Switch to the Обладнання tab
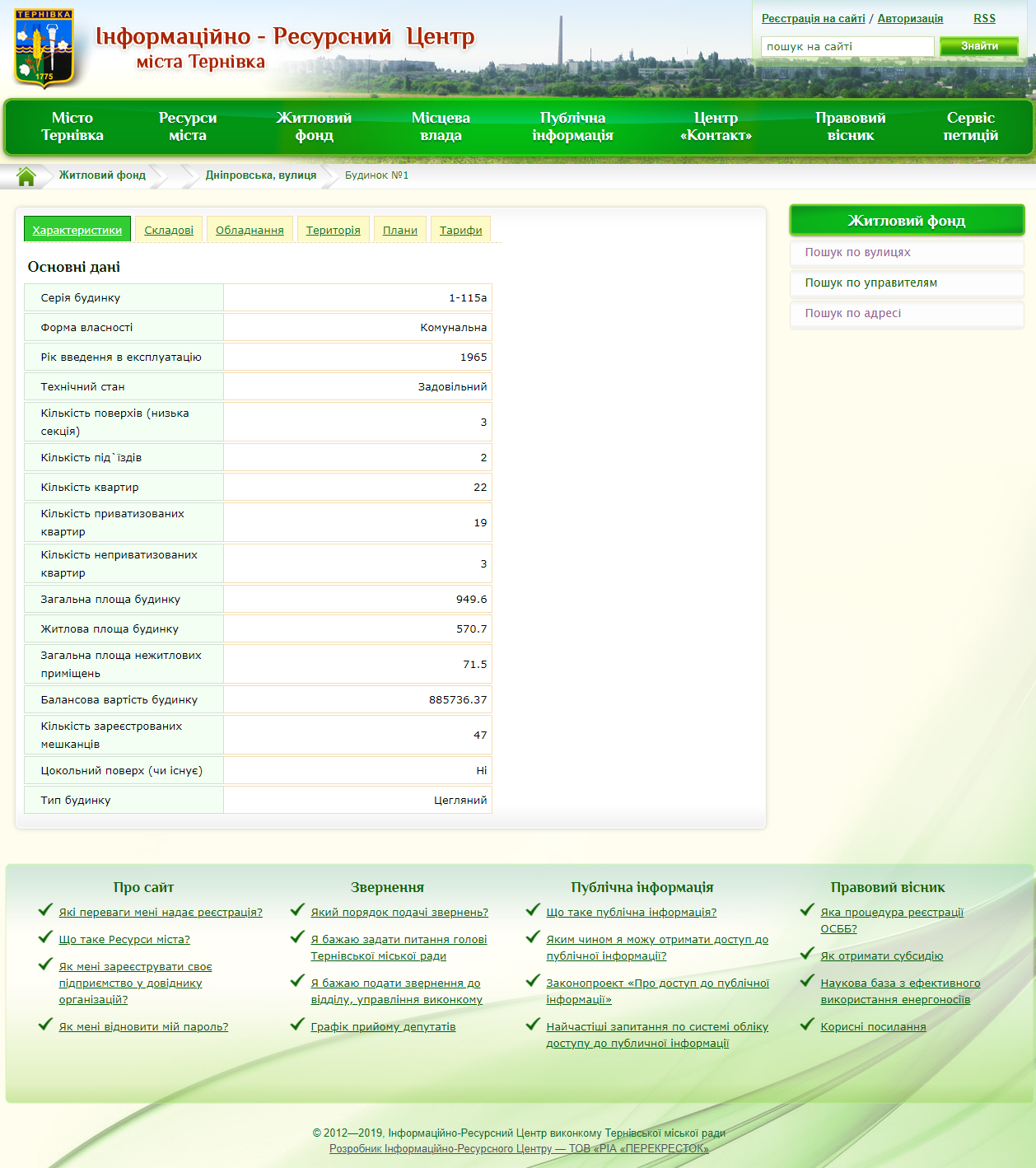 tap(250, 230)
